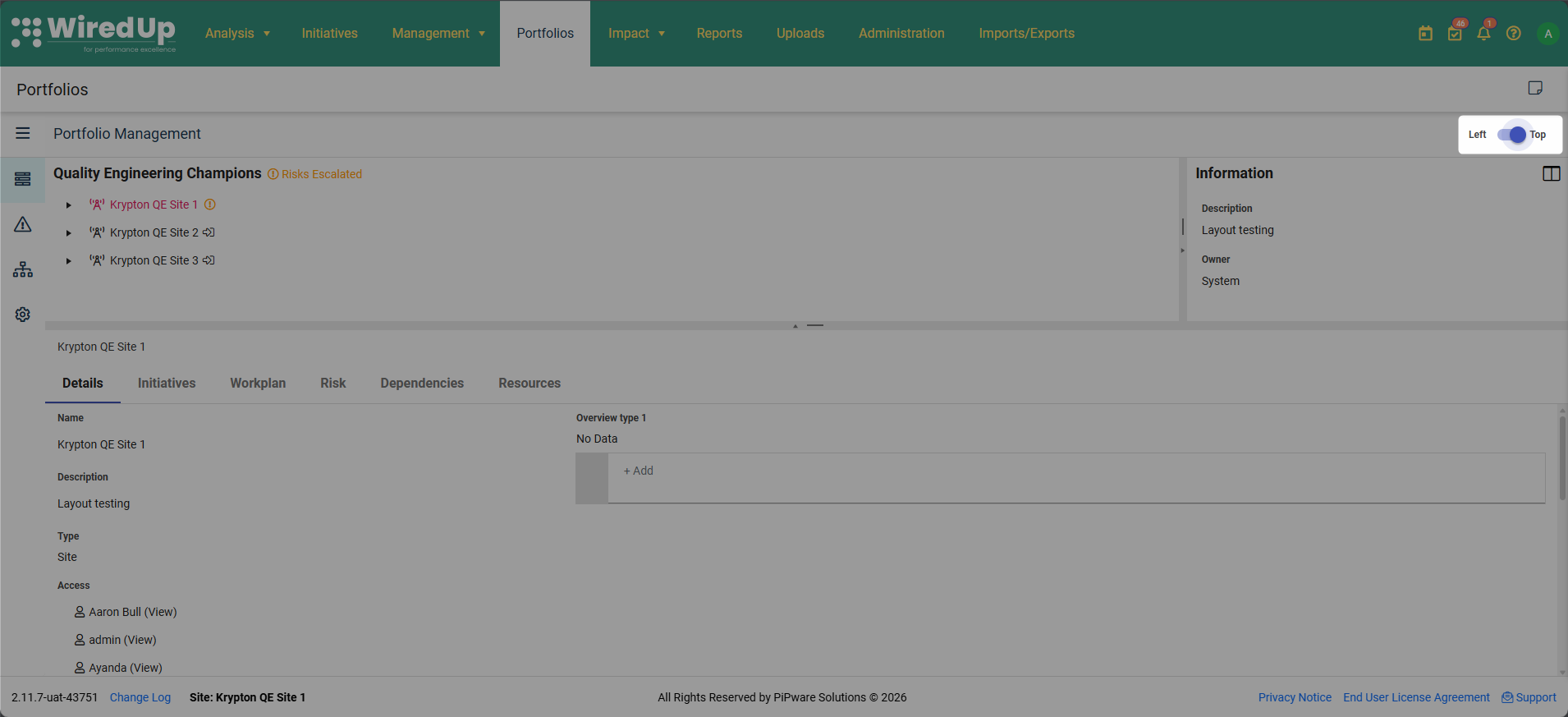Open the Administration menu item
1568x717 pixels.
click(x=901, y=34)
